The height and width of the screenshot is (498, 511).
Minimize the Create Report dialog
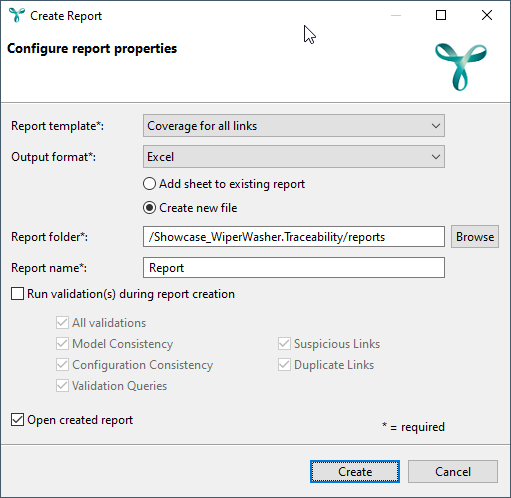point(396,15)
